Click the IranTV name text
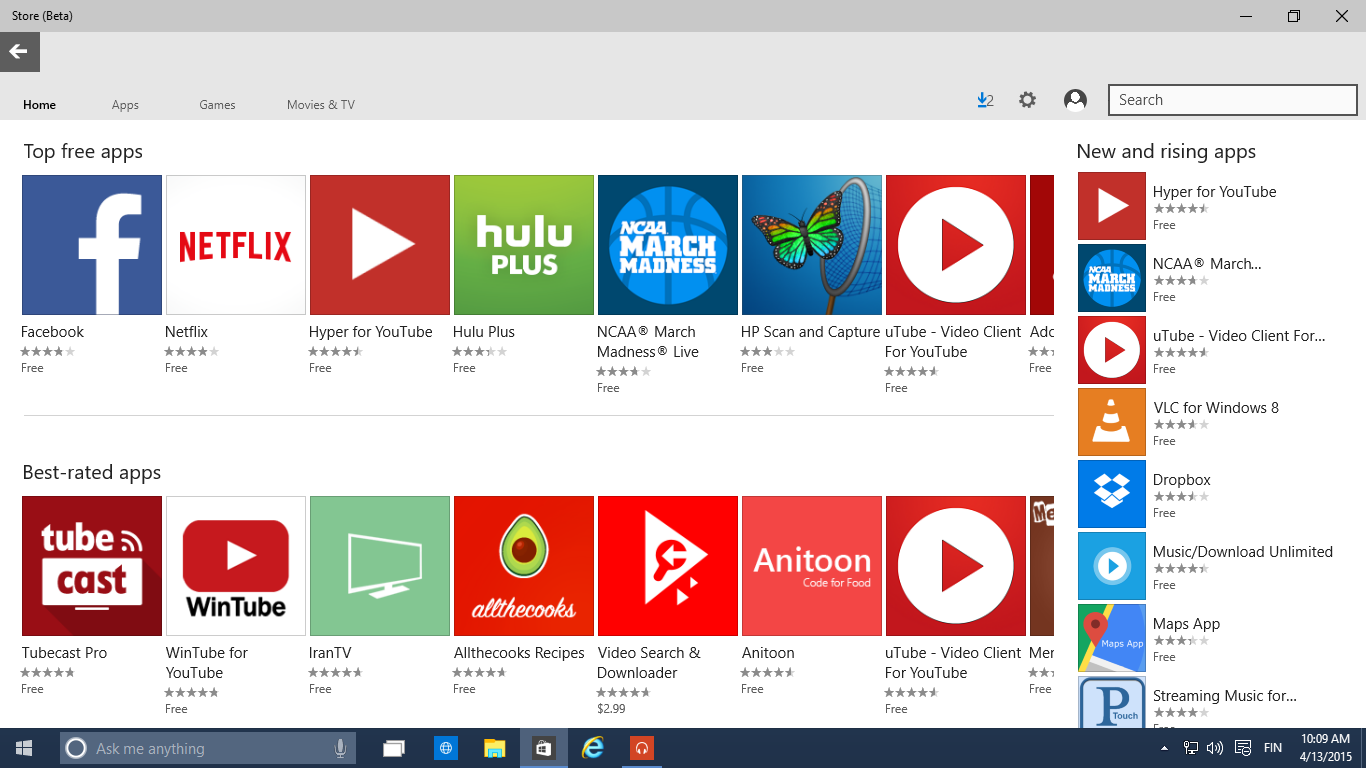Screen dimensions: 1366x768 (331, 653)
